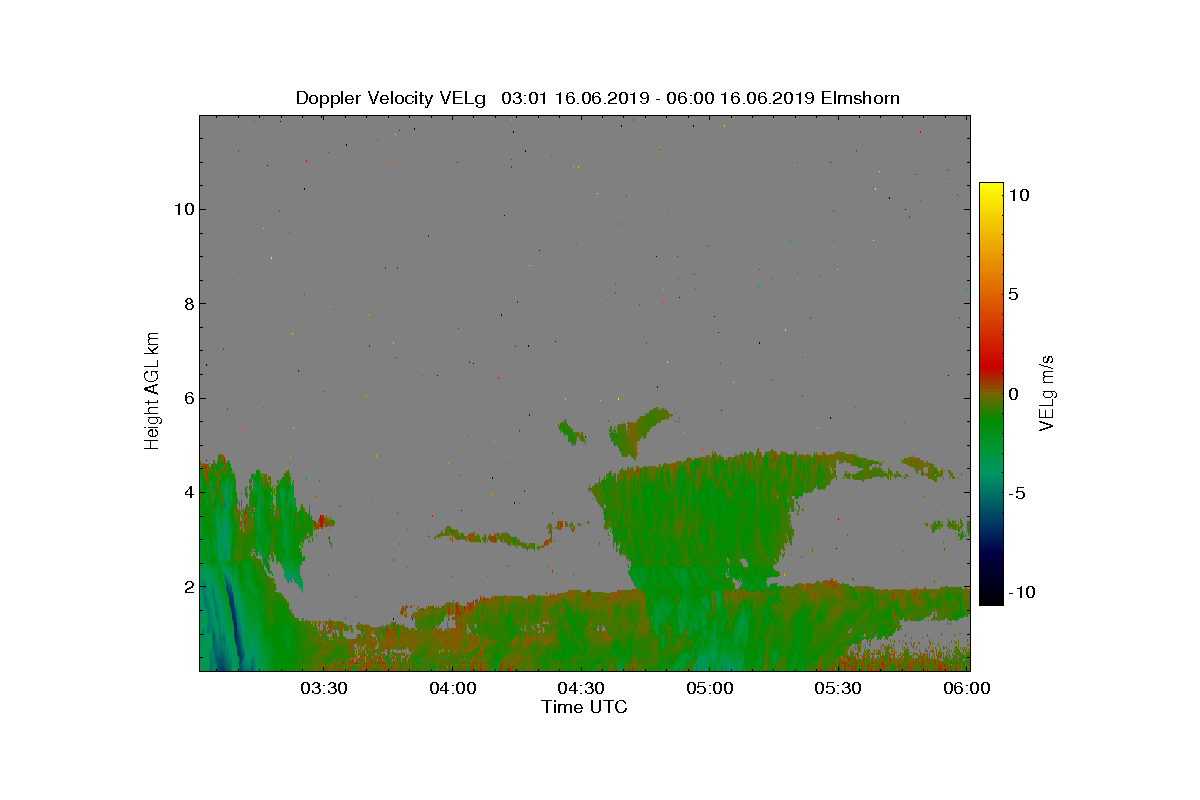
Task: Click the 'Time UTC' x-axis label
Action: (585, 707)
